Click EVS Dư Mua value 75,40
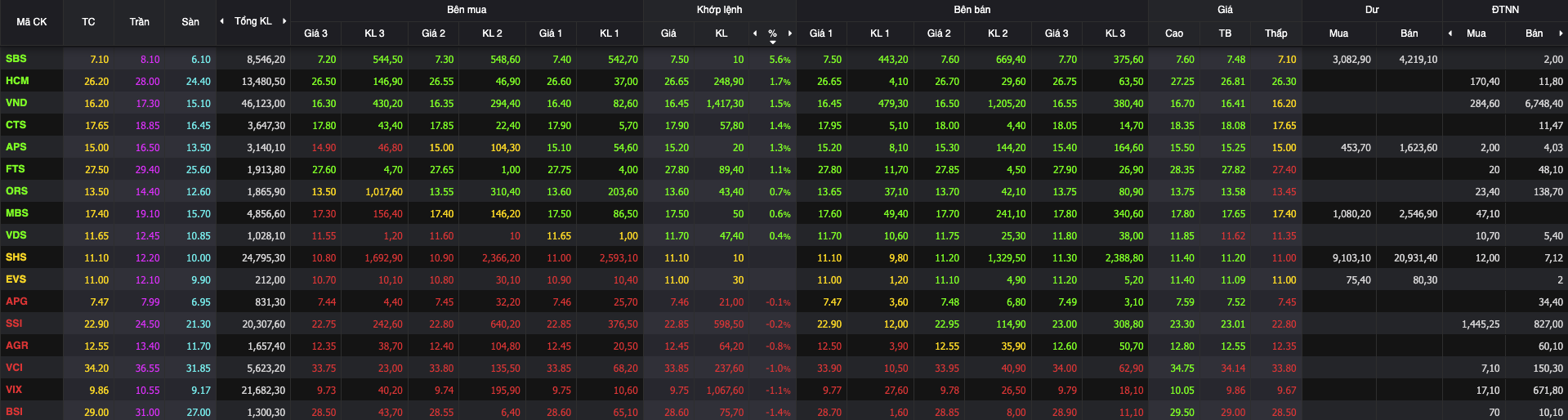The image size is (1568, 420). [x=1358, y=280]
